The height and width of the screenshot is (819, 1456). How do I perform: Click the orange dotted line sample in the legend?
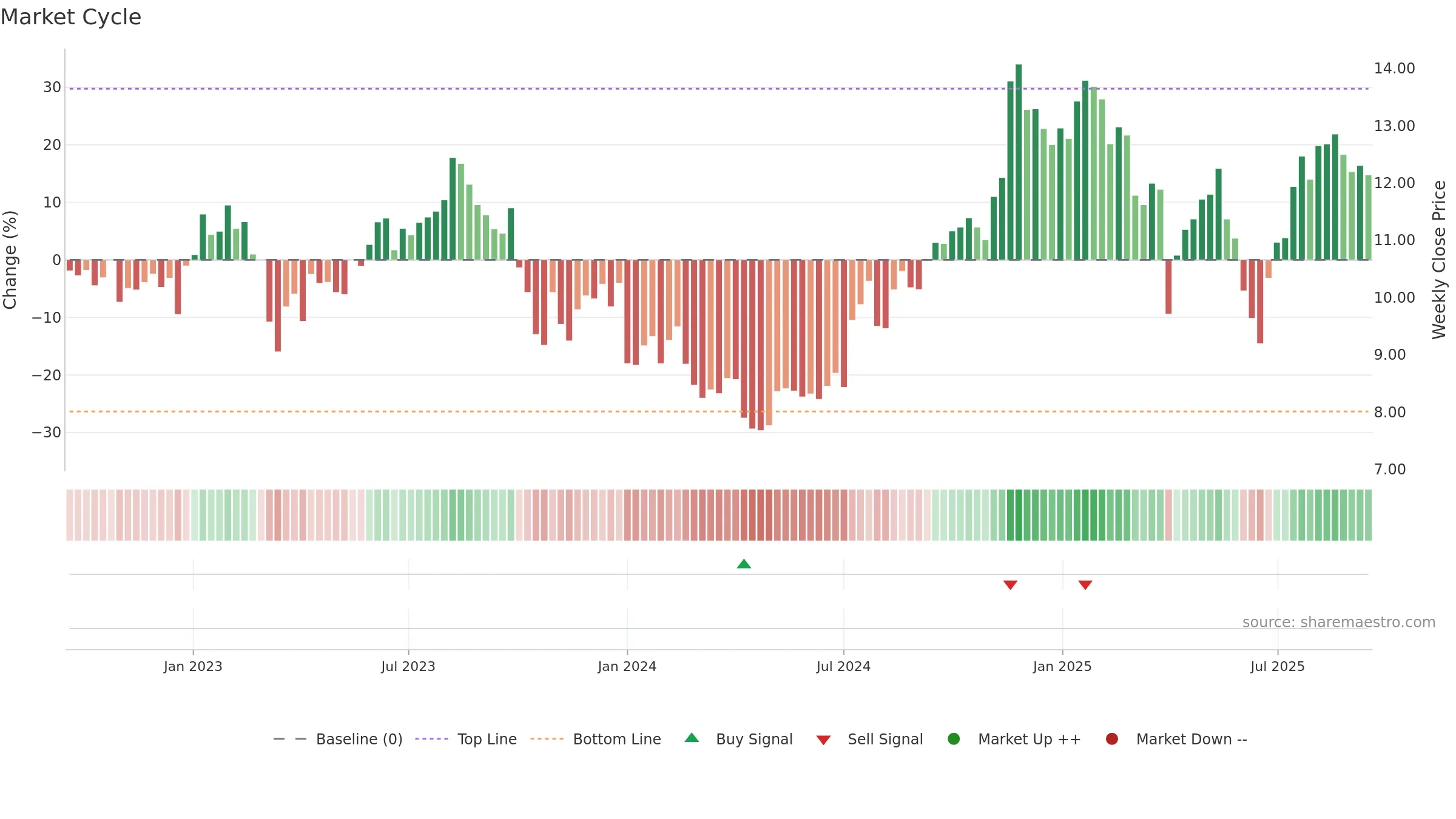547,739
